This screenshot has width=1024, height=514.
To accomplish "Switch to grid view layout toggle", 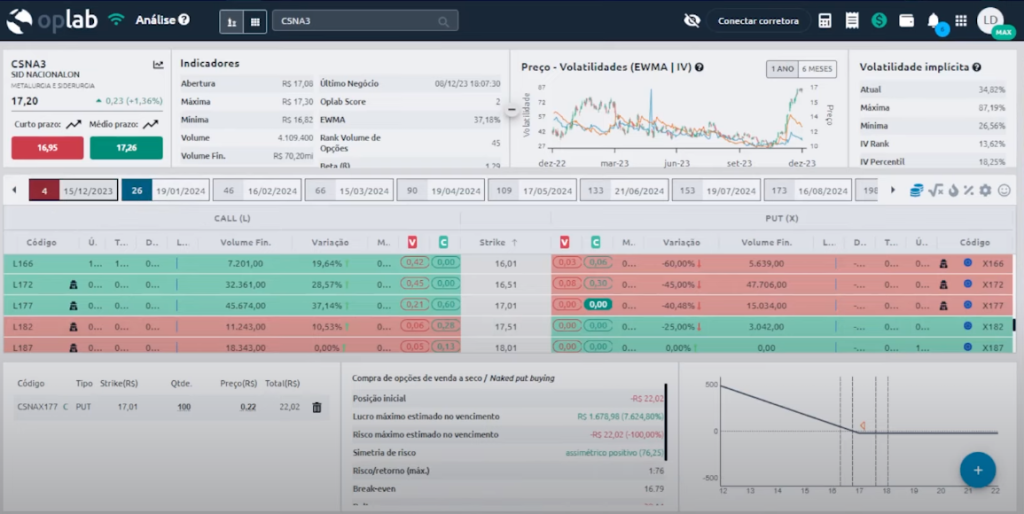I will 255,20.
